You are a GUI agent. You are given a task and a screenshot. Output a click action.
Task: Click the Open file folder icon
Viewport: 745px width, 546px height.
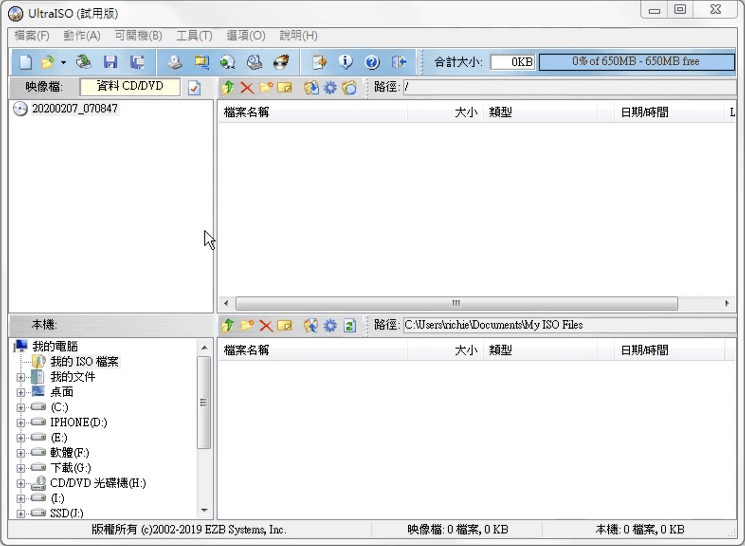coord(47,62)
